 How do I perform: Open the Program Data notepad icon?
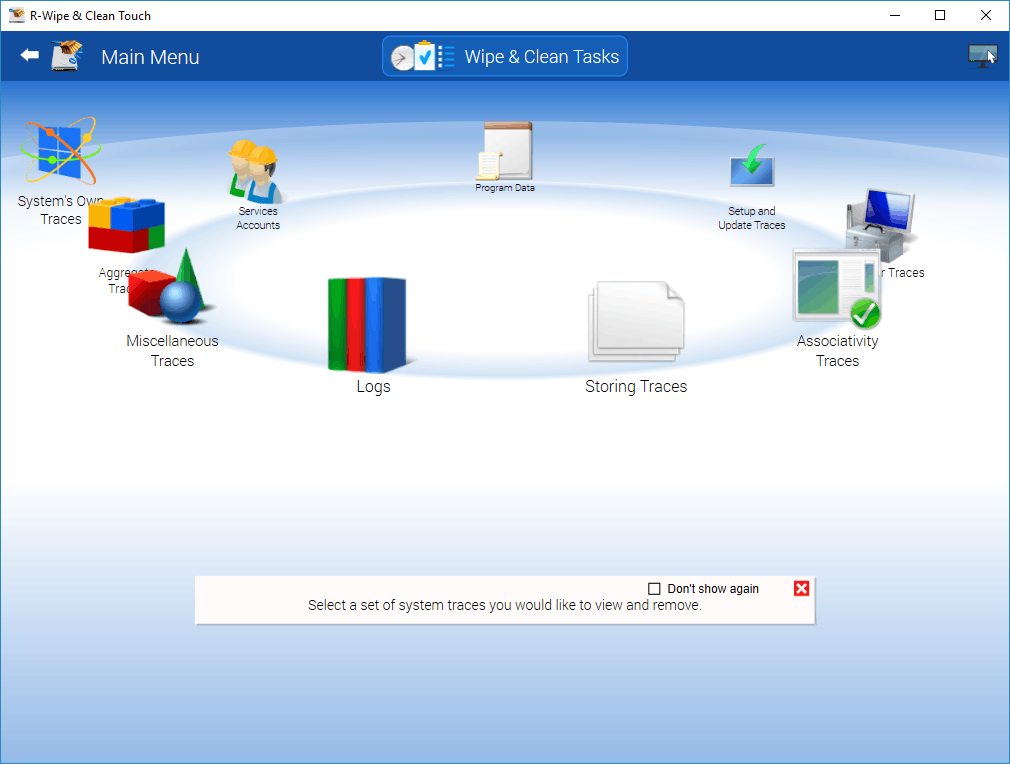click(505, 151)
